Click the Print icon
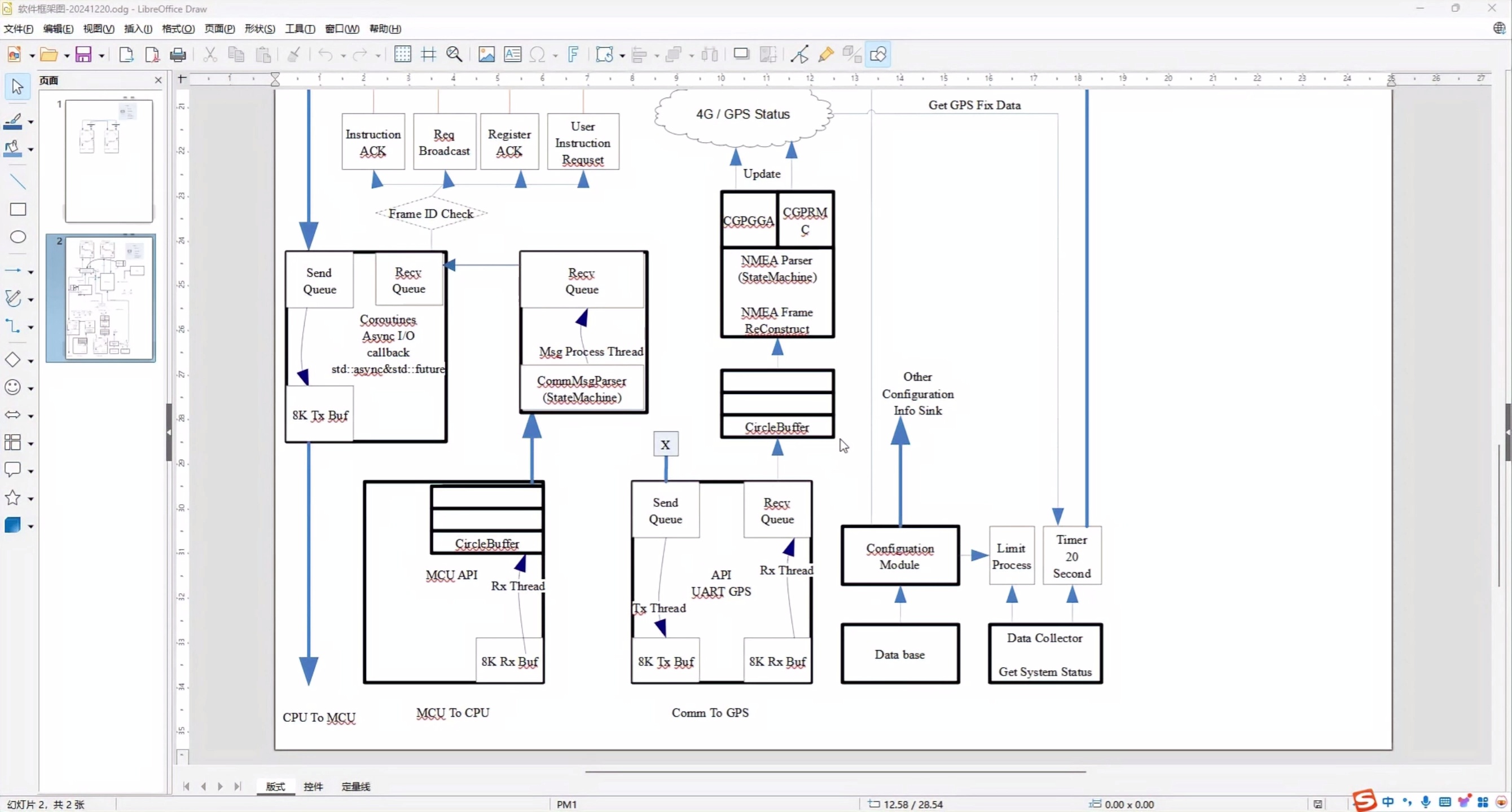This screenshot has height=812, width=1512. coord(177,55)
